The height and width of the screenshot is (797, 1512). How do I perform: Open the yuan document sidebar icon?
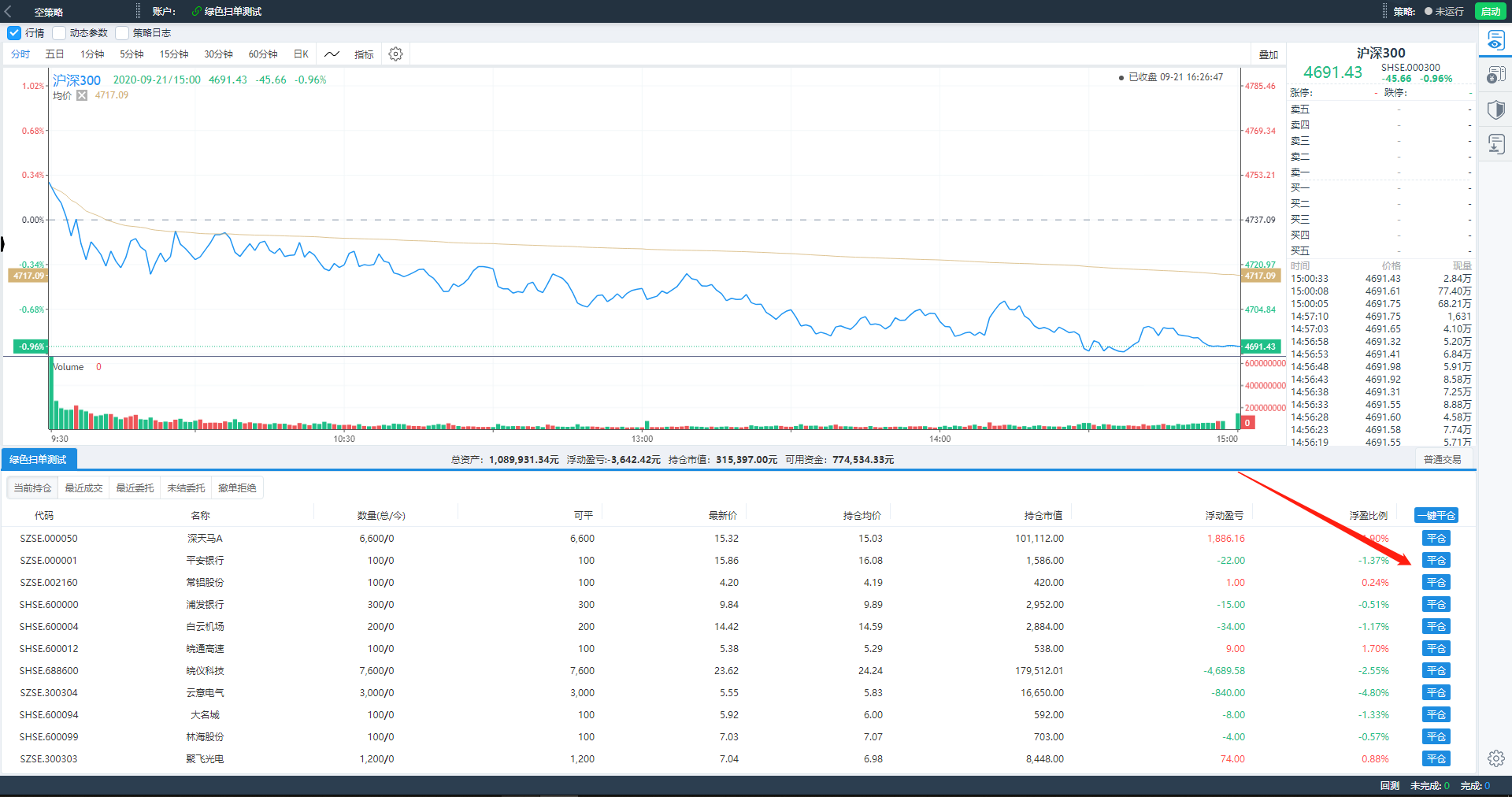pyautogui.click(x=1495, y=75)
